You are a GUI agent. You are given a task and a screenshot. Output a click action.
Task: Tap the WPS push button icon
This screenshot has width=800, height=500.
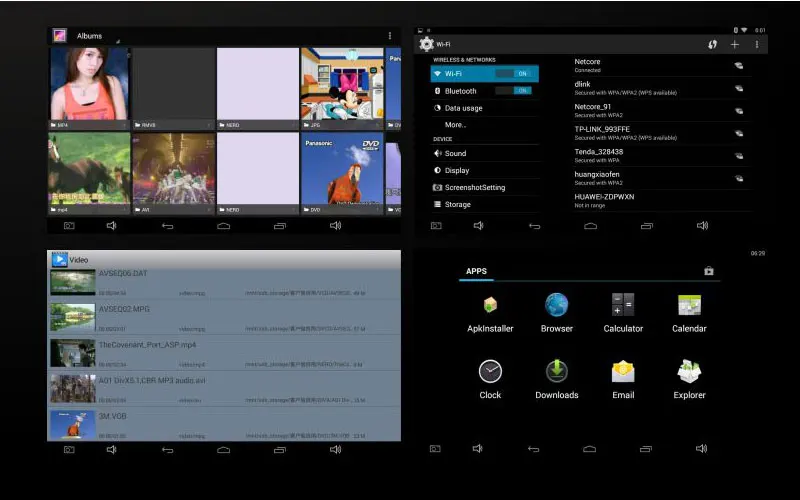(712, 44)
